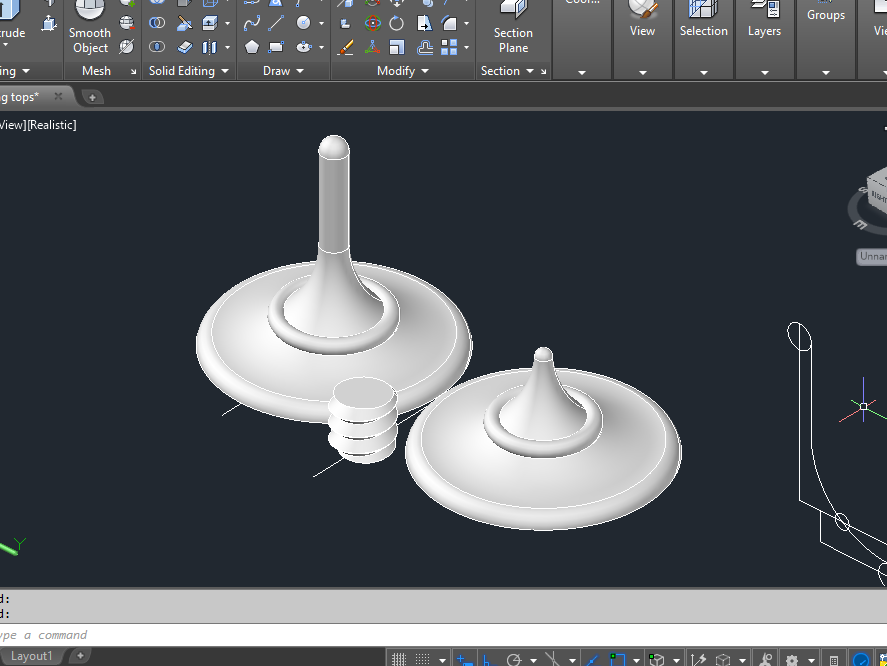Viewport: 887px width, 666px height.
Task: Select the tall spinning top model
Action: pyautogui.click(x=334, y=279)
